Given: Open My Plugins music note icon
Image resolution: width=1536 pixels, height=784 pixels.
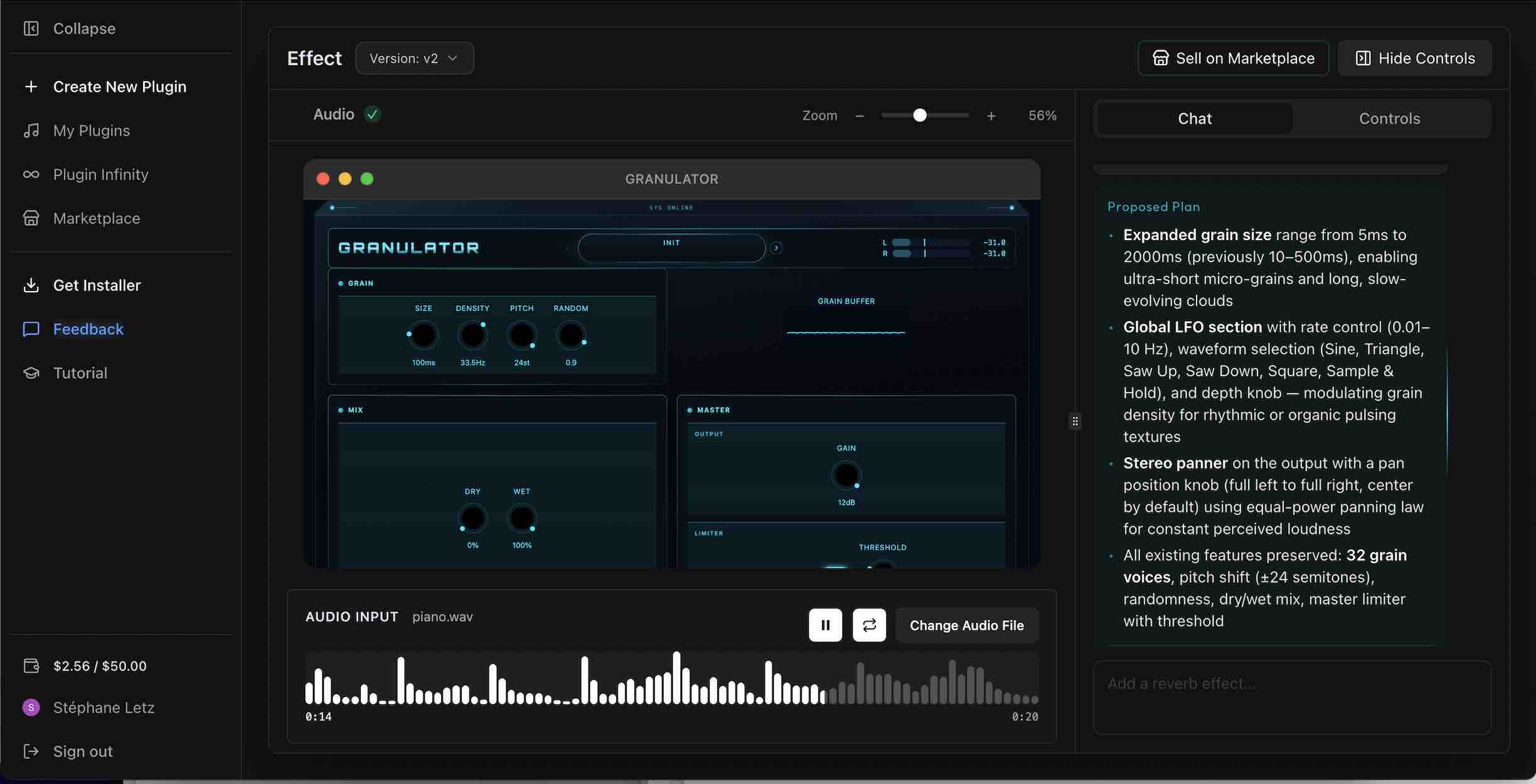Looking at the screenshot, I should [31, 130].
